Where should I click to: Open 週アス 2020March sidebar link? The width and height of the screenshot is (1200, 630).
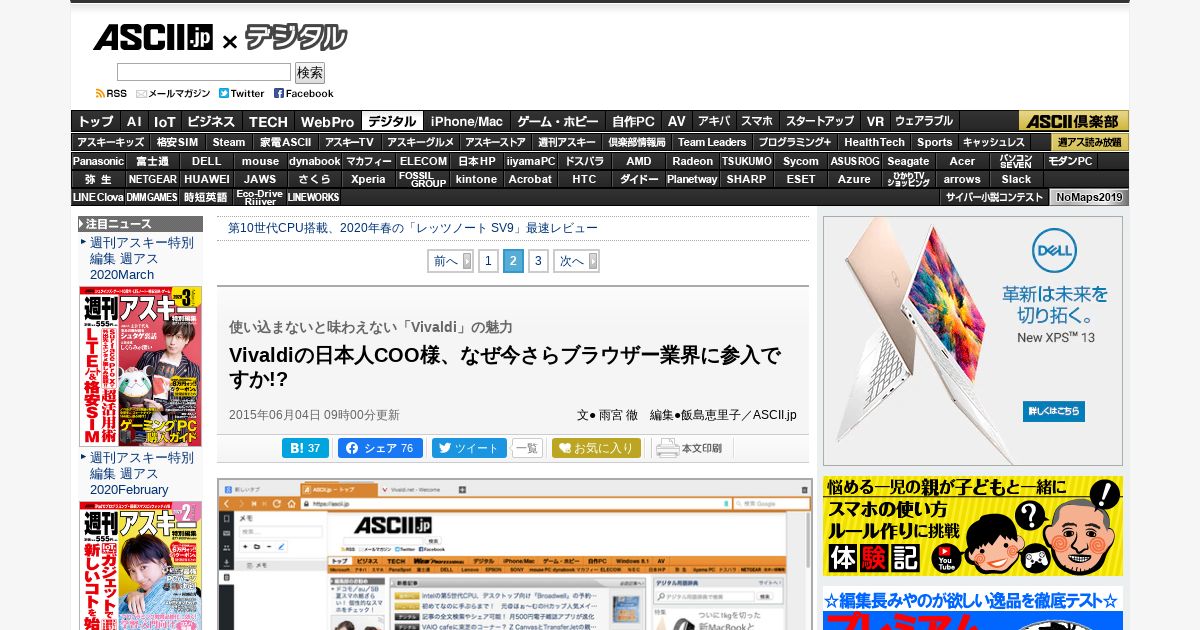[142, 259]
